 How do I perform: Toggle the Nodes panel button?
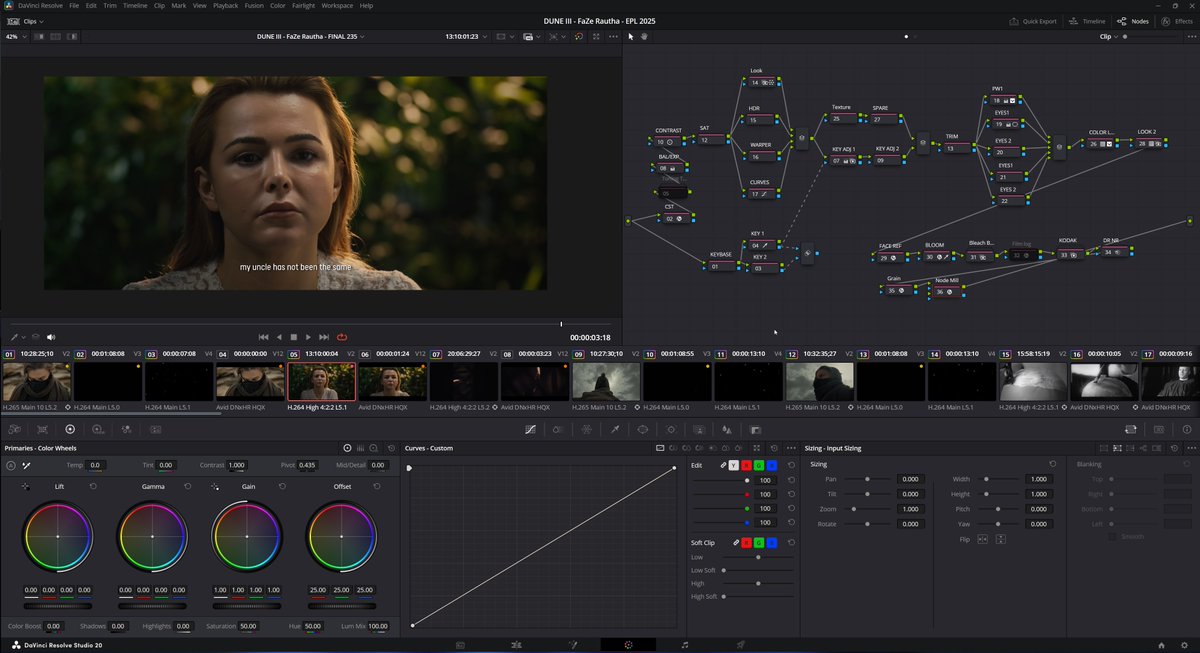point(1134,20)
